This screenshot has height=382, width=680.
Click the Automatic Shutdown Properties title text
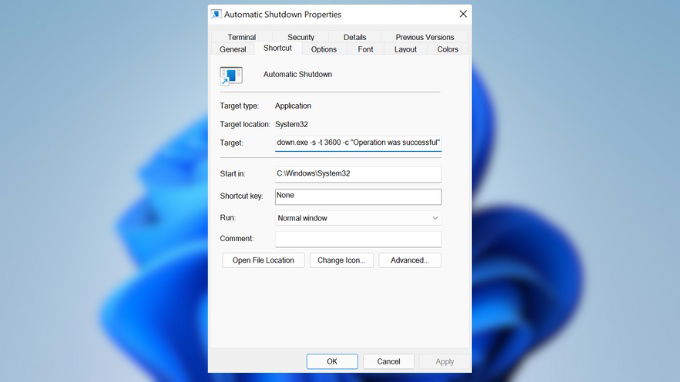(x=282, y=14)
